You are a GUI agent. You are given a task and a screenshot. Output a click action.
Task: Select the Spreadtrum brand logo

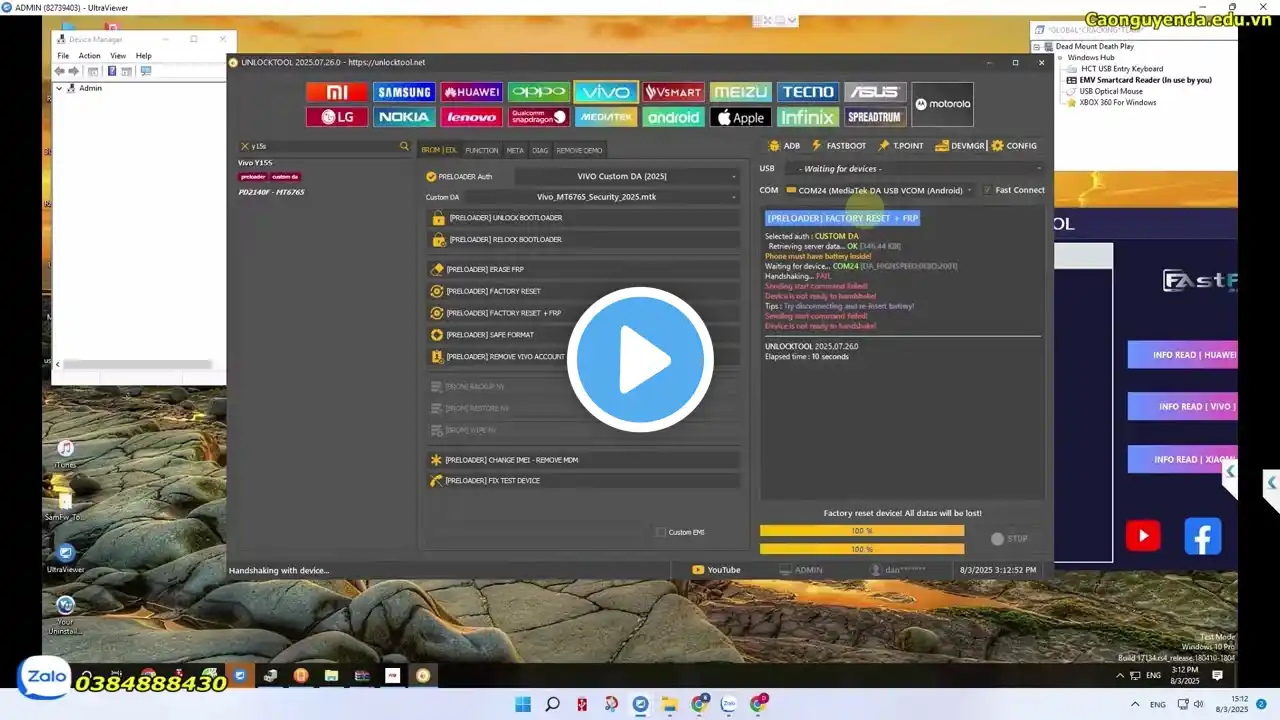[x=875, y=117]
